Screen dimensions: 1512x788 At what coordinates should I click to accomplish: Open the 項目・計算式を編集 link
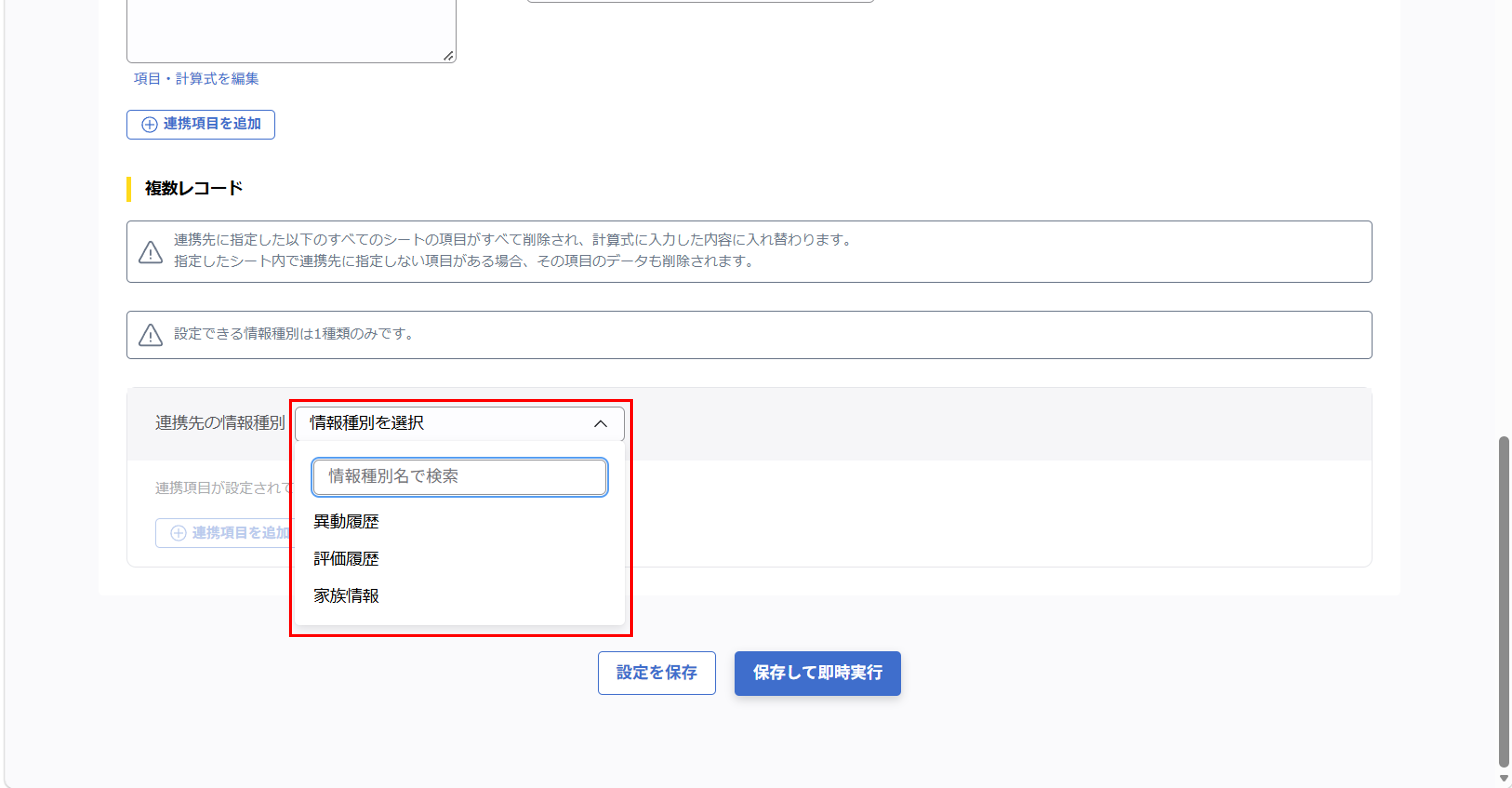click(196, 79)
